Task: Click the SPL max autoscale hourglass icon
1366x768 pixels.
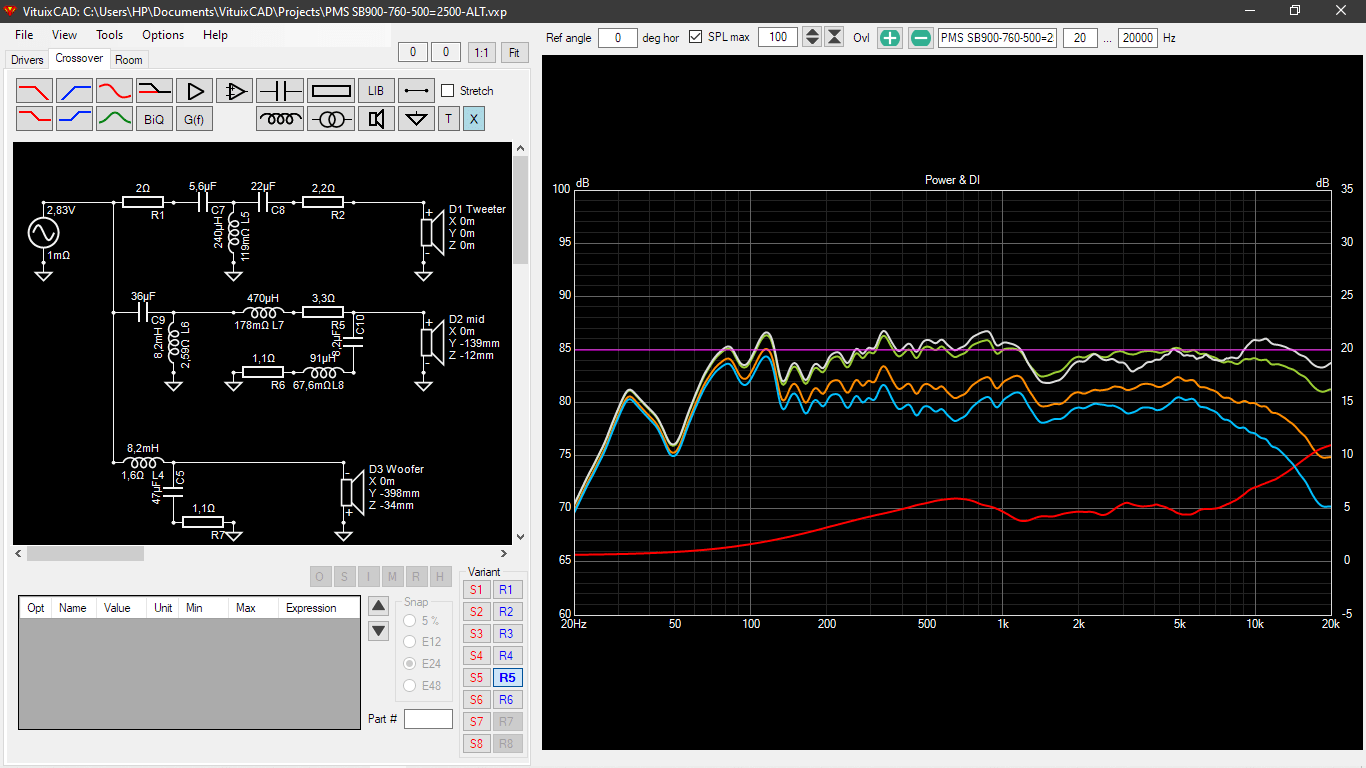Action: [834, 37]
